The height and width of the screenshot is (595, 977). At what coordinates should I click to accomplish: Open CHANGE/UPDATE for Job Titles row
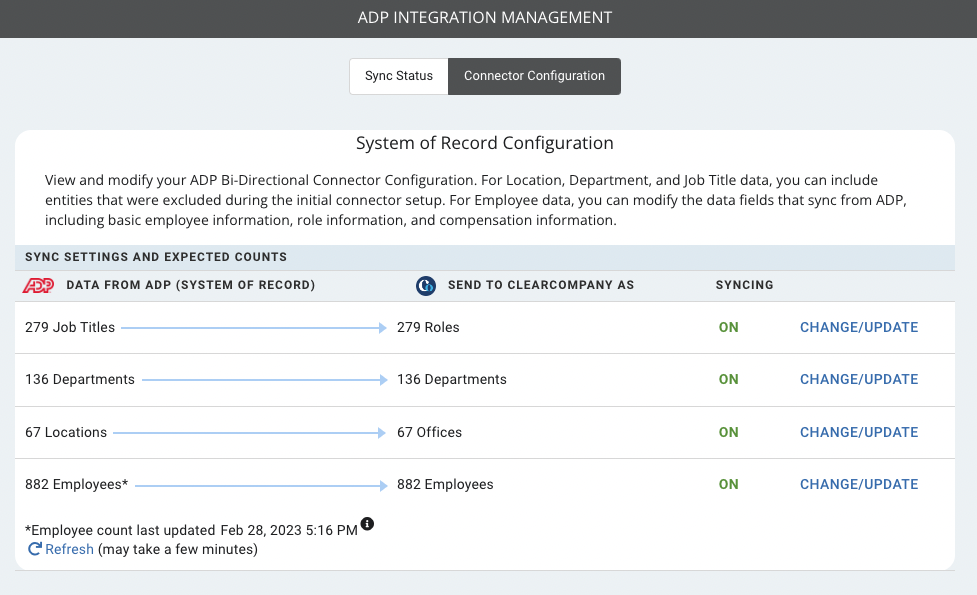point(859,328)
